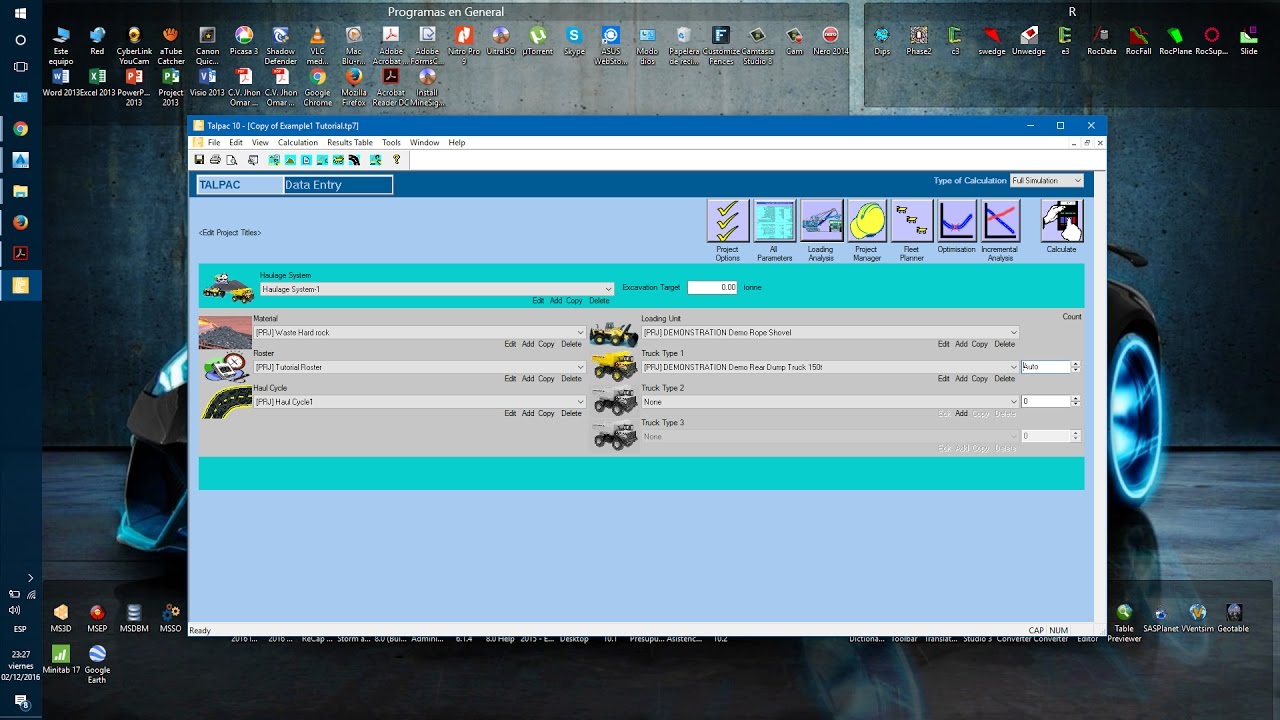Open the Incremental Analysis icon
This screenshot has width=1280, height=720.
pyautogui.click(x=999, y=221)
